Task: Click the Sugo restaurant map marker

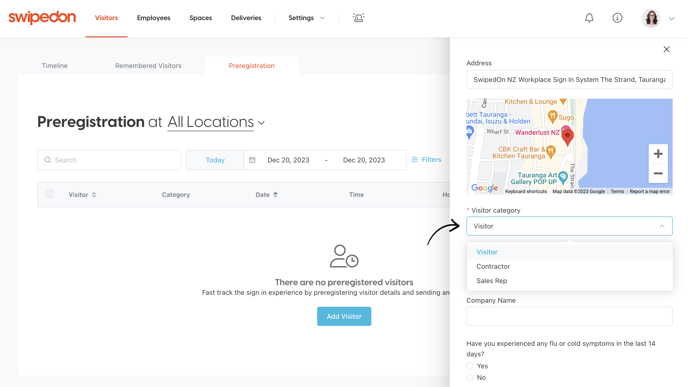Action: 552,116
